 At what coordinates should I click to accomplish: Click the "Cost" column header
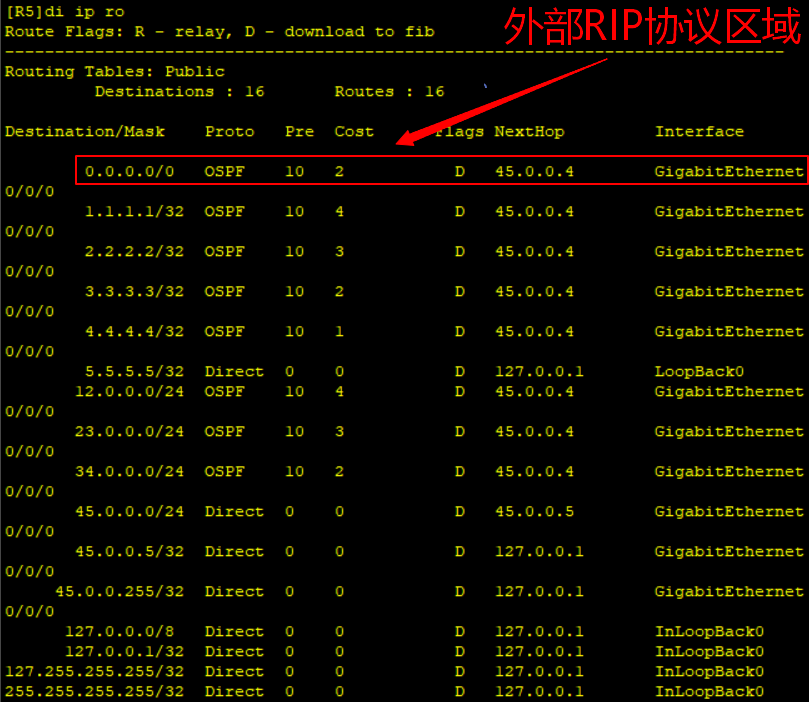click(354, 132)
